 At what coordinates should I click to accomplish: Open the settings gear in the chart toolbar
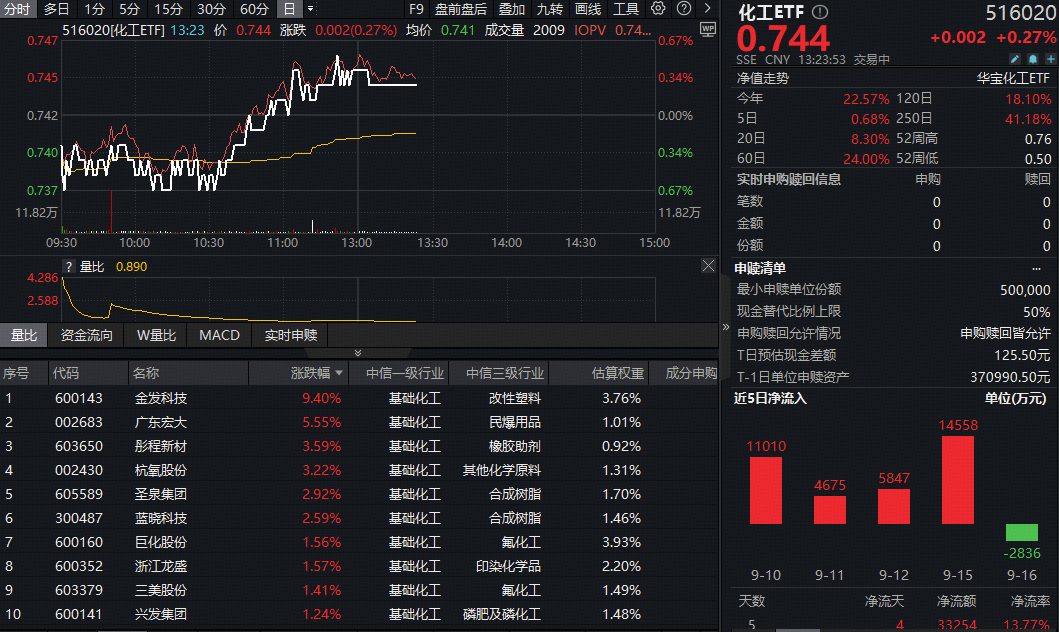[x=657, y=9]
